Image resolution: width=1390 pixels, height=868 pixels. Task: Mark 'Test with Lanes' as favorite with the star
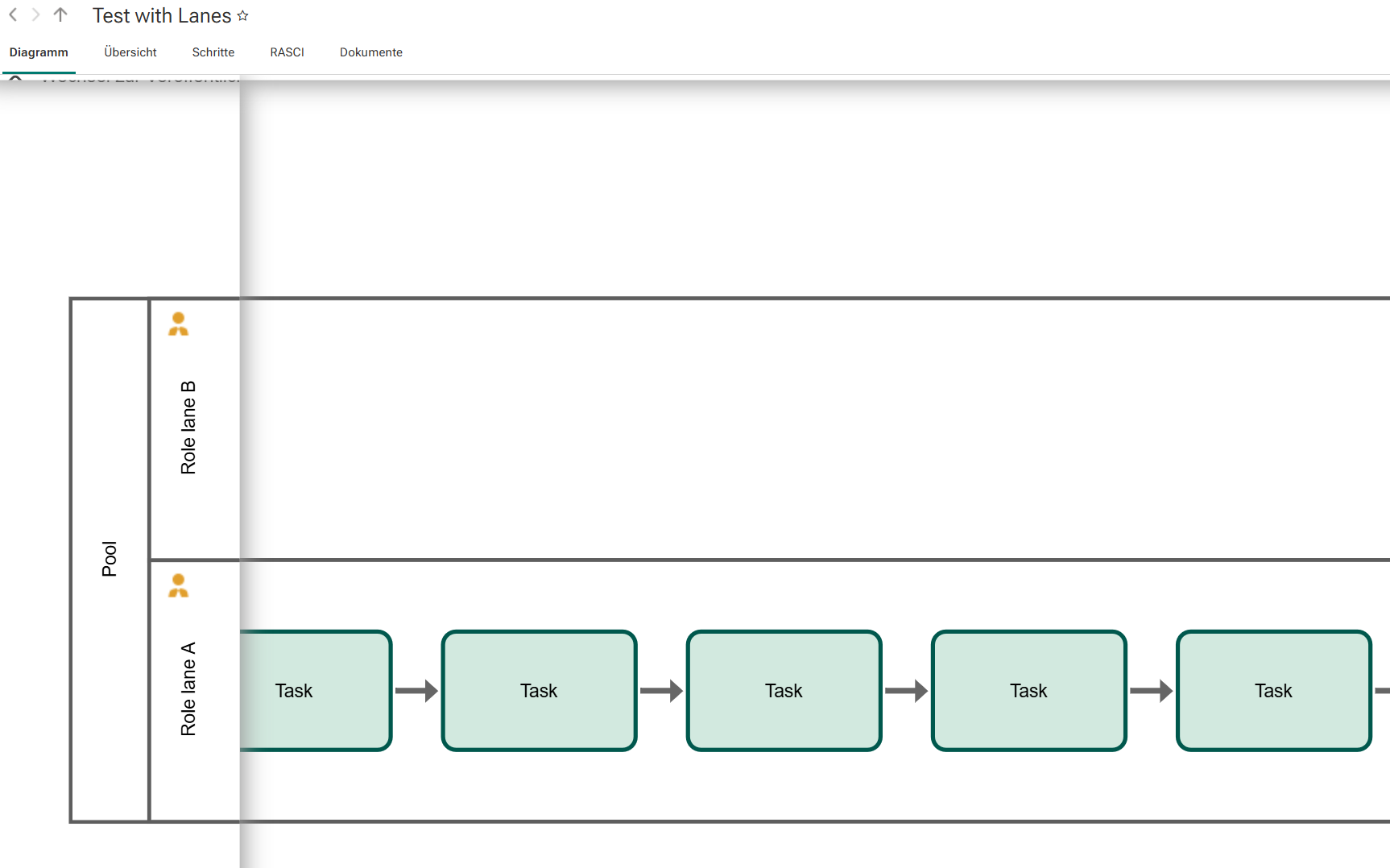point(243,16)
